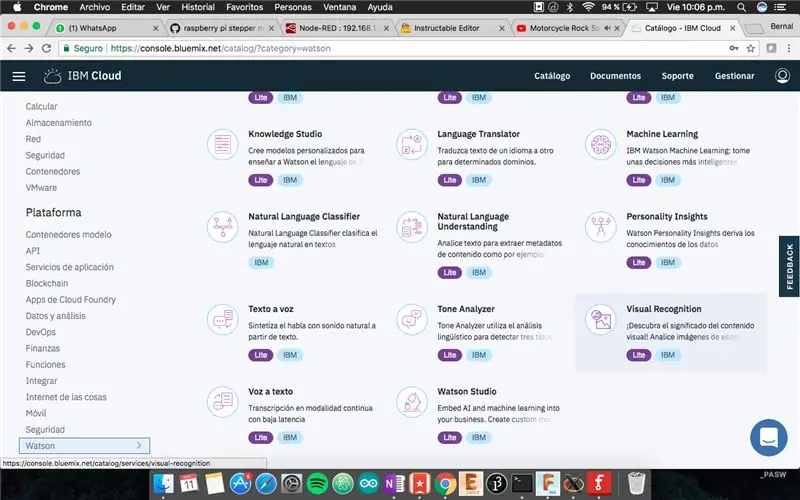The width and height of the screenshot is (800, 500).
Task: Go back with the browser arrow
Action: [x=11, y=48]
